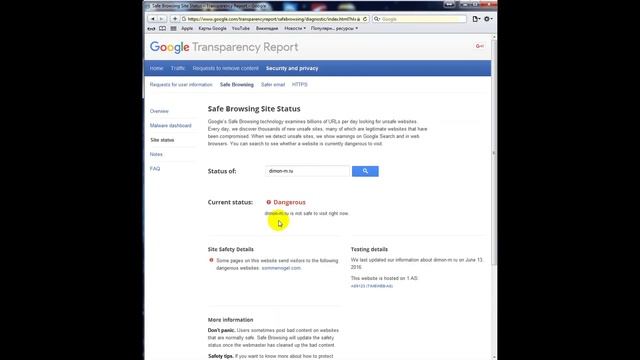
Task: Go forward with the forward arrow
Action: click(162, 19)
